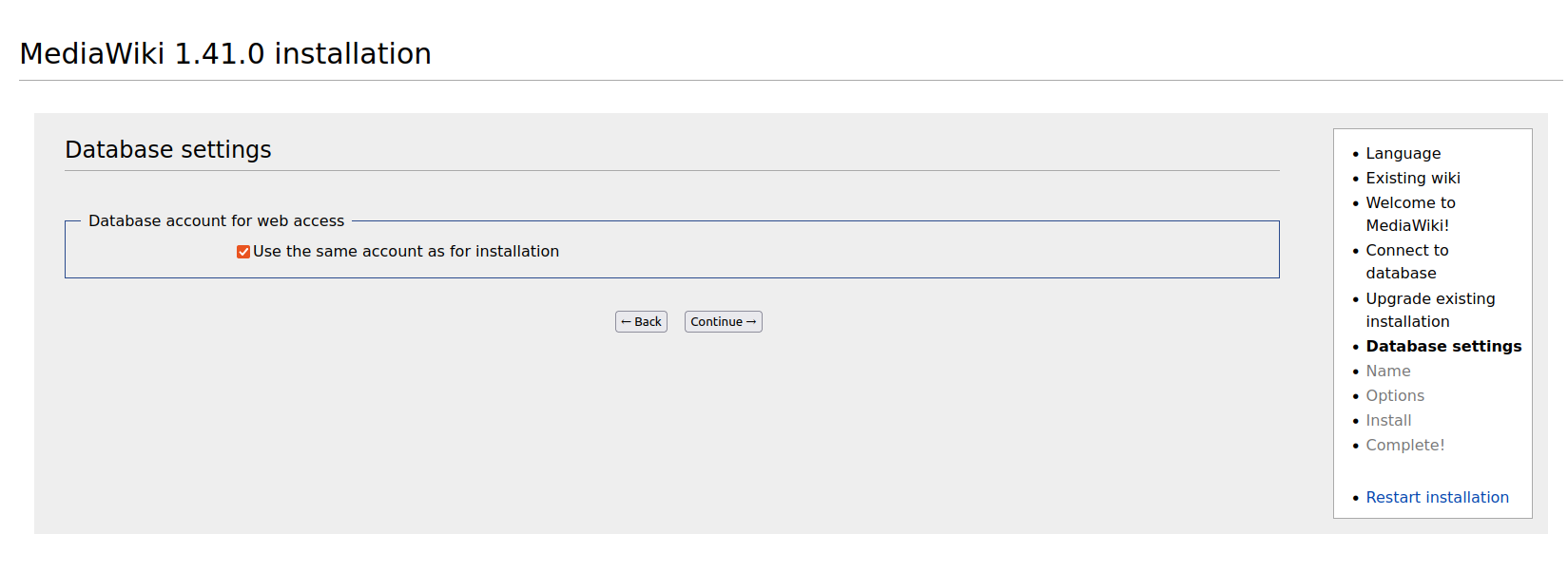Screen dimensions: 1568x572
Task: Click the 'Database settings' section heading
Action: click(x=168, y=150)
